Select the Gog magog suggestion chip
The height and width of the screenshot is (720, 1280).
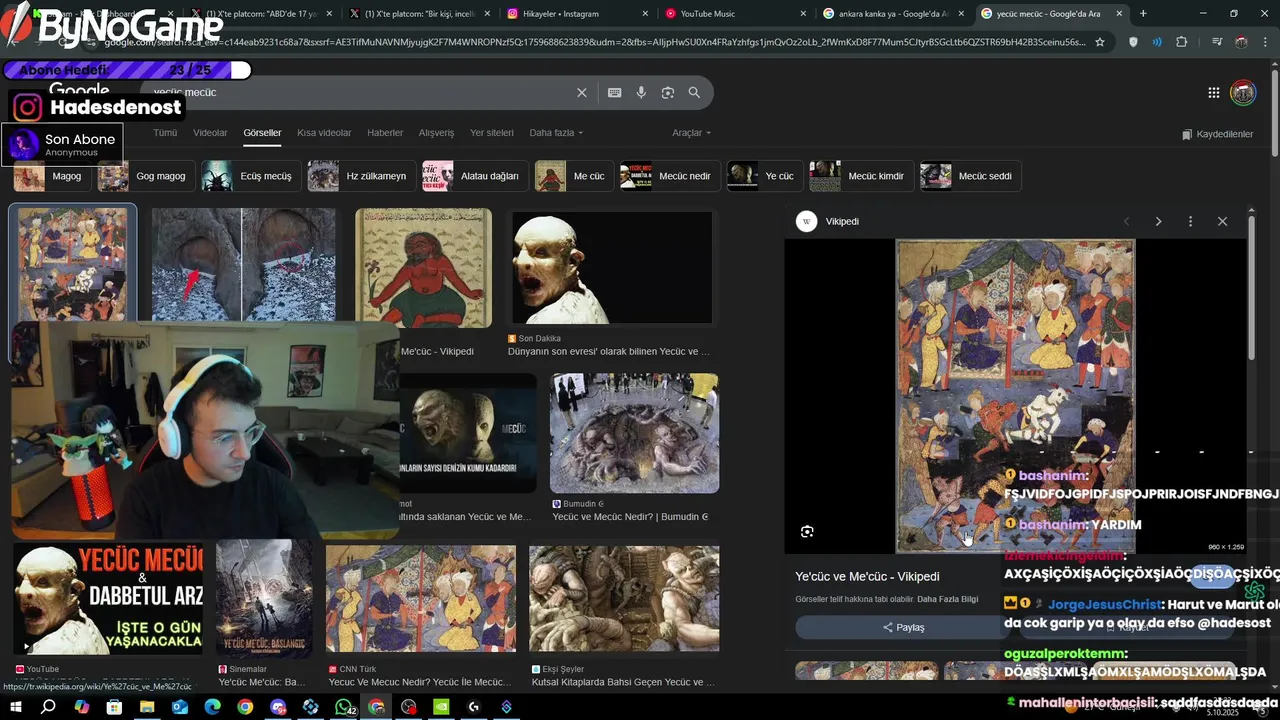[x=146, y=176]
